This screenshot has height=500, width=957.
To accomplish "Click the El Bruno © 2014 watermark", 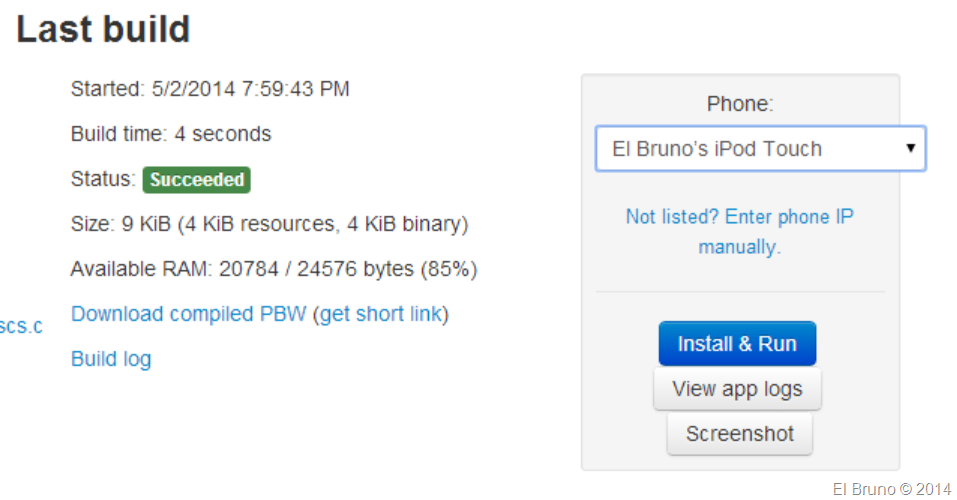I will pos(891,489).
